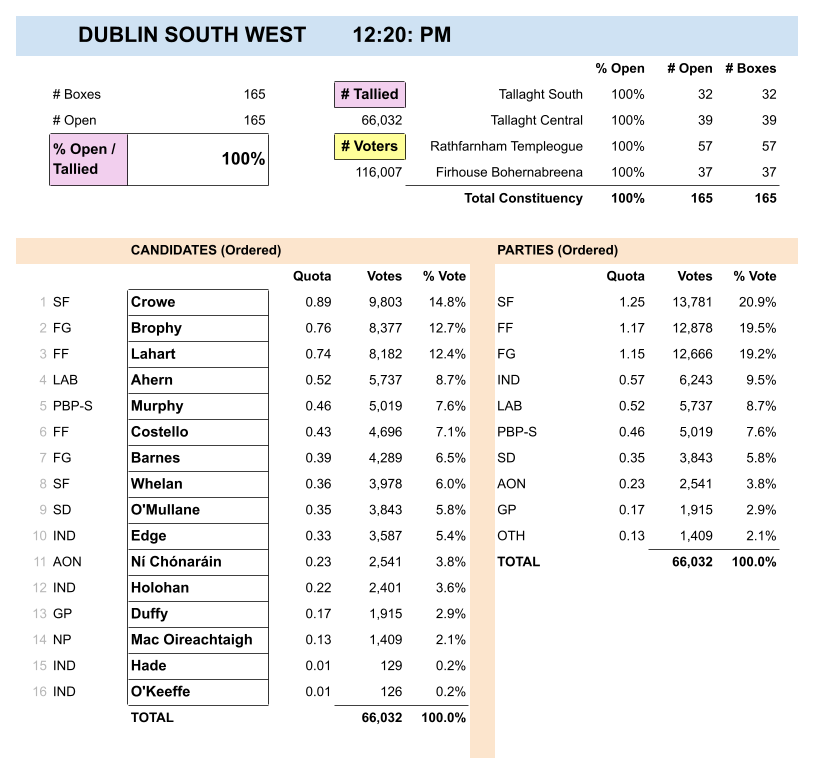Click the FG party votes 12,666
Viewport: 815px width, 769px height.
(x=692, y=354)
